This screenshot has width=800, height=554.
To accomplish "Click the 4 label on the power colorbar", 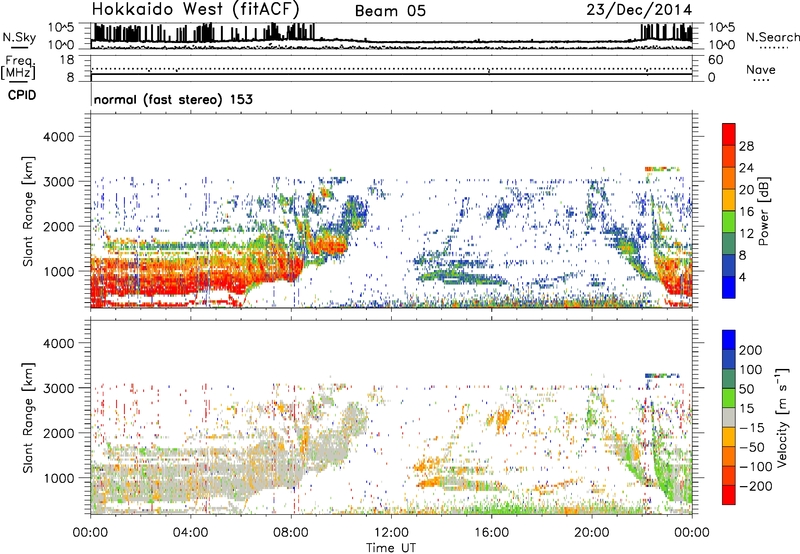I will point(742,277).
